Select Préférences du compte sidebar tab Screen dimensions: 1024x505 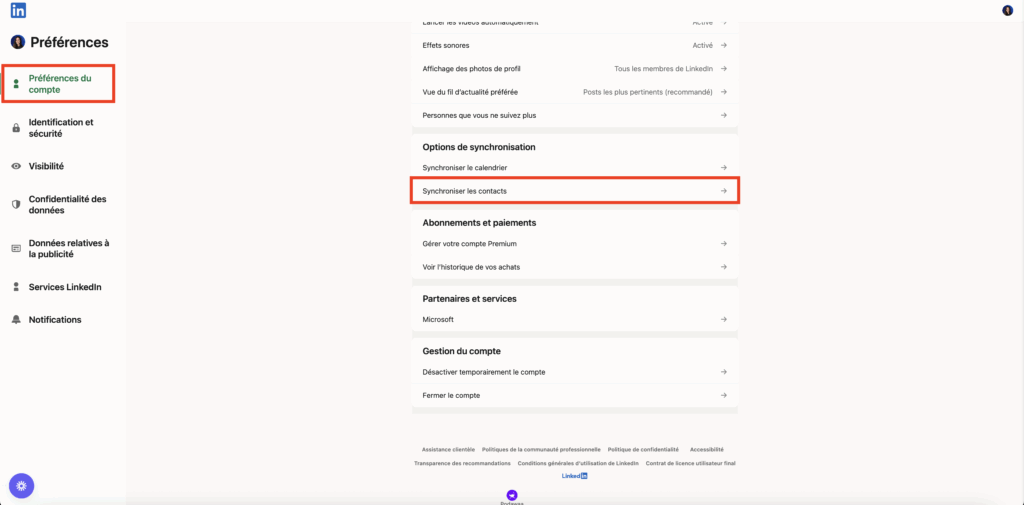(60, 84)
